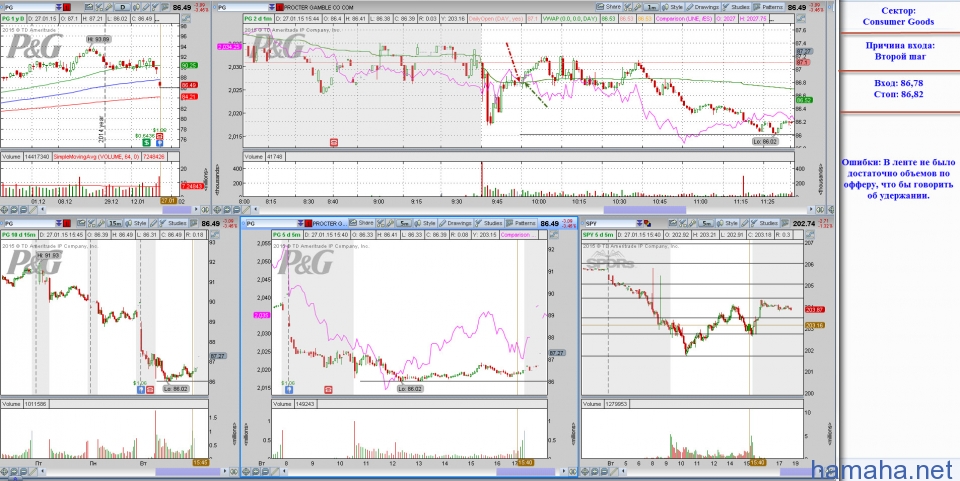Open Patterns menu of the 1m chart
Screen dimensions: 960x481
point(768,7)
